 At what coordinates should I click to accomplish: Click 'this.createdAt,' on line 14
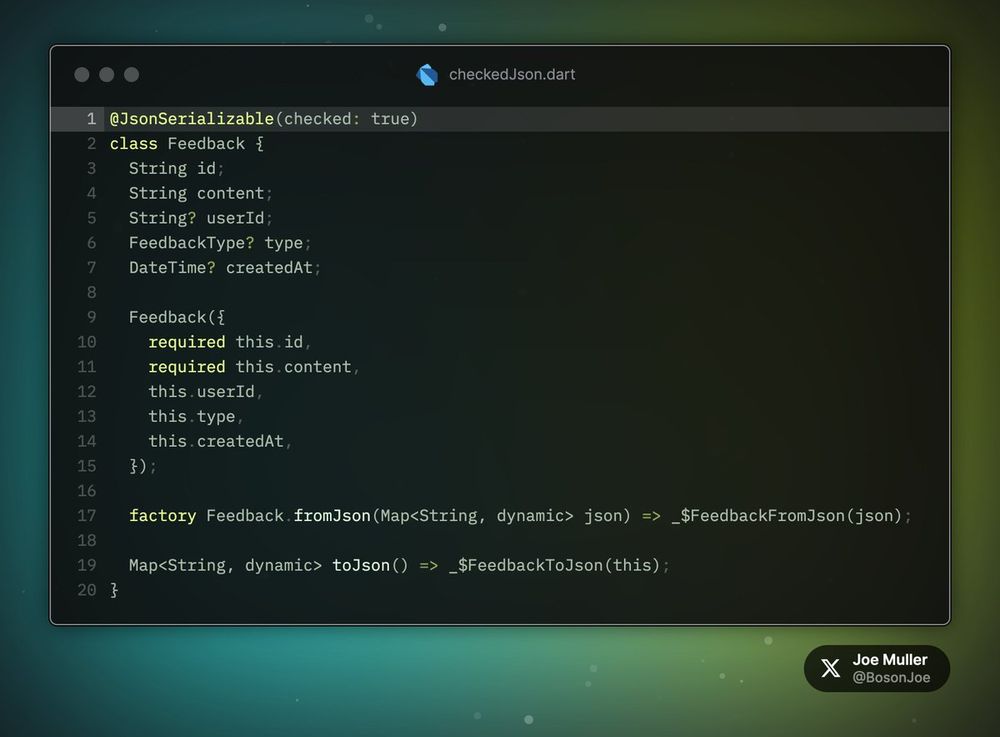(220, 441)
